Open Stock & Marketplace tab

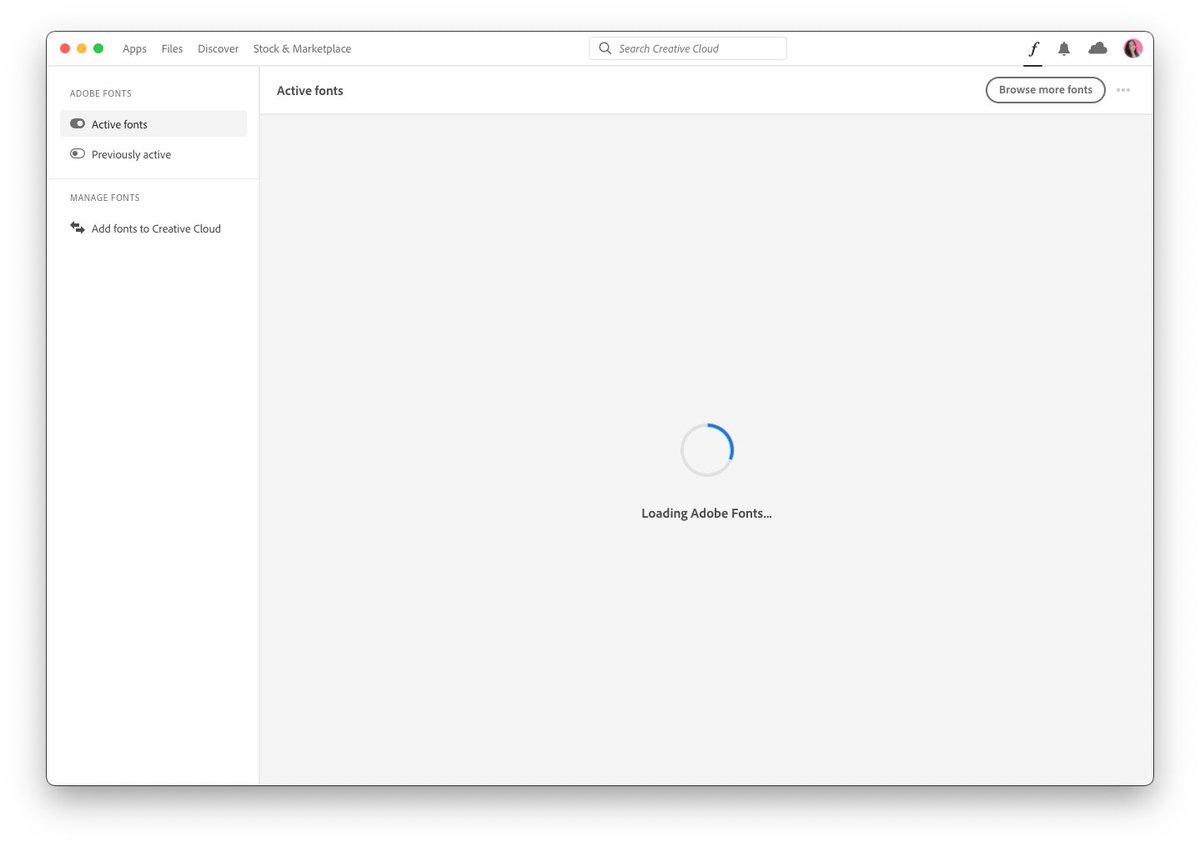302,48
